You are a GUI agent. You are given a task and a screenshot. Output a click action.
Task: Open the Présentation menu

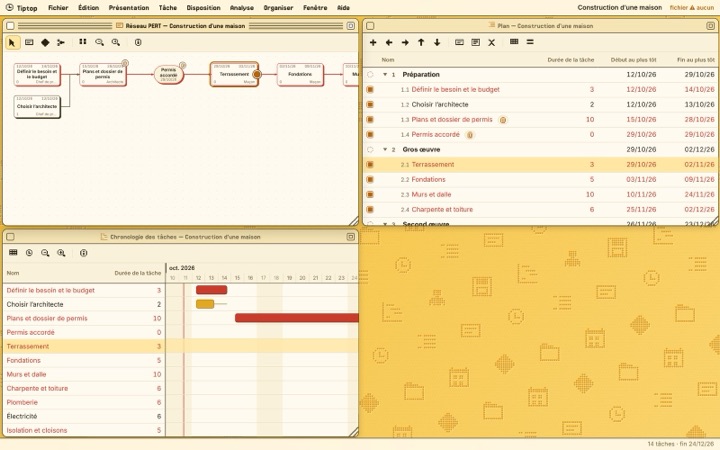click(x=129, y=8)
